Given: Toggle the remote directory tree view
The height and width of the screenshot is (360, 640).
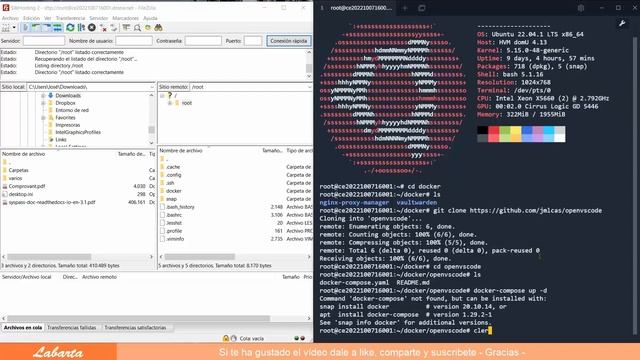Looking at the screenshot, I should point(47,28).
